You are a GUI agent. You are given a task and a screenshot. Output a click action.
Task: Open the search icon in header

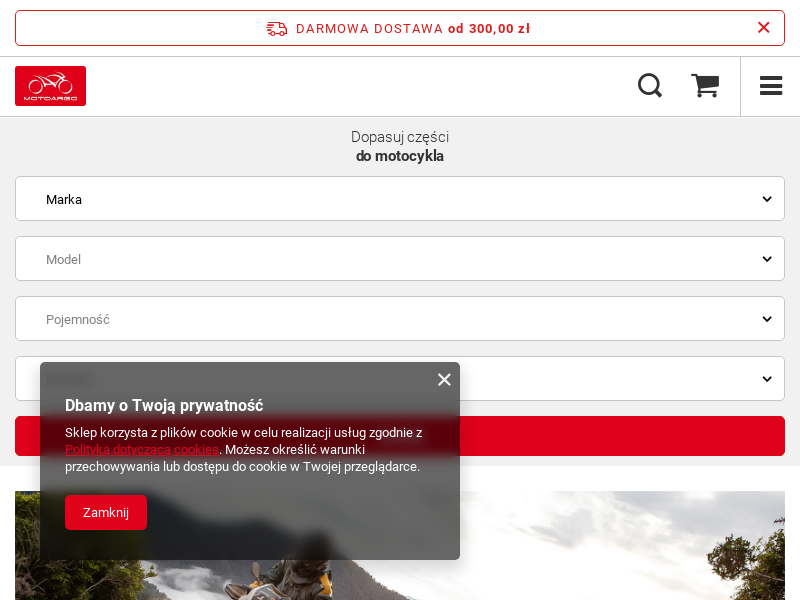pyautogui.click(x=649, y=86)
